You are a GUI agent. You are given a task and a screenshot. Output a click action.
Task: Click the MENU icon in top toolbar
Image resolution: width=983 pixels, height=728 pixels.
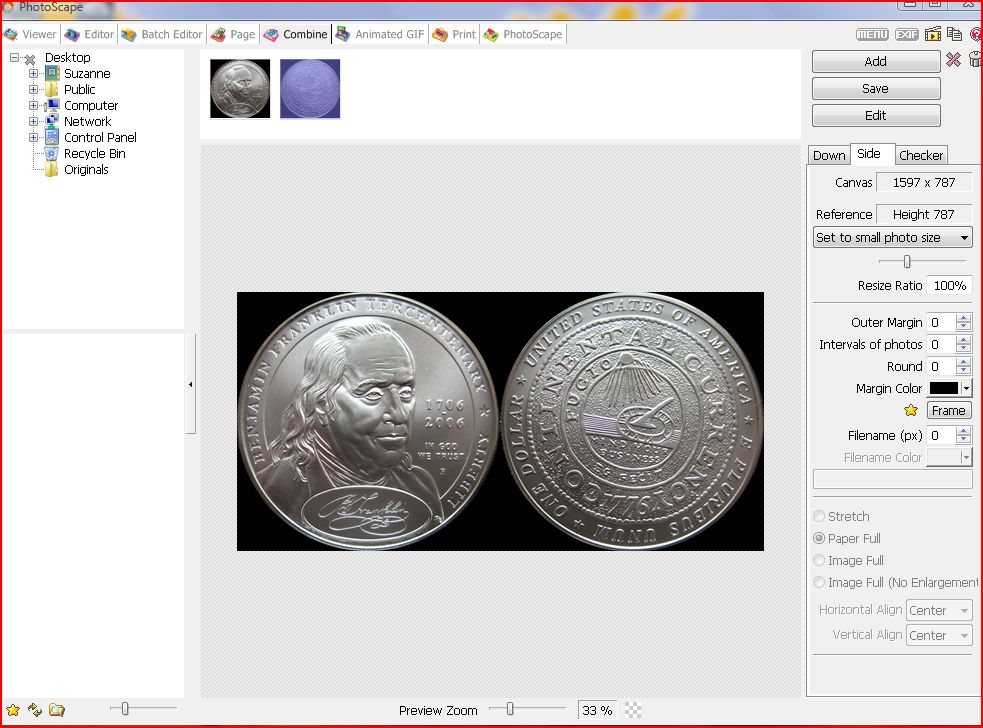(x=872, y=34)
